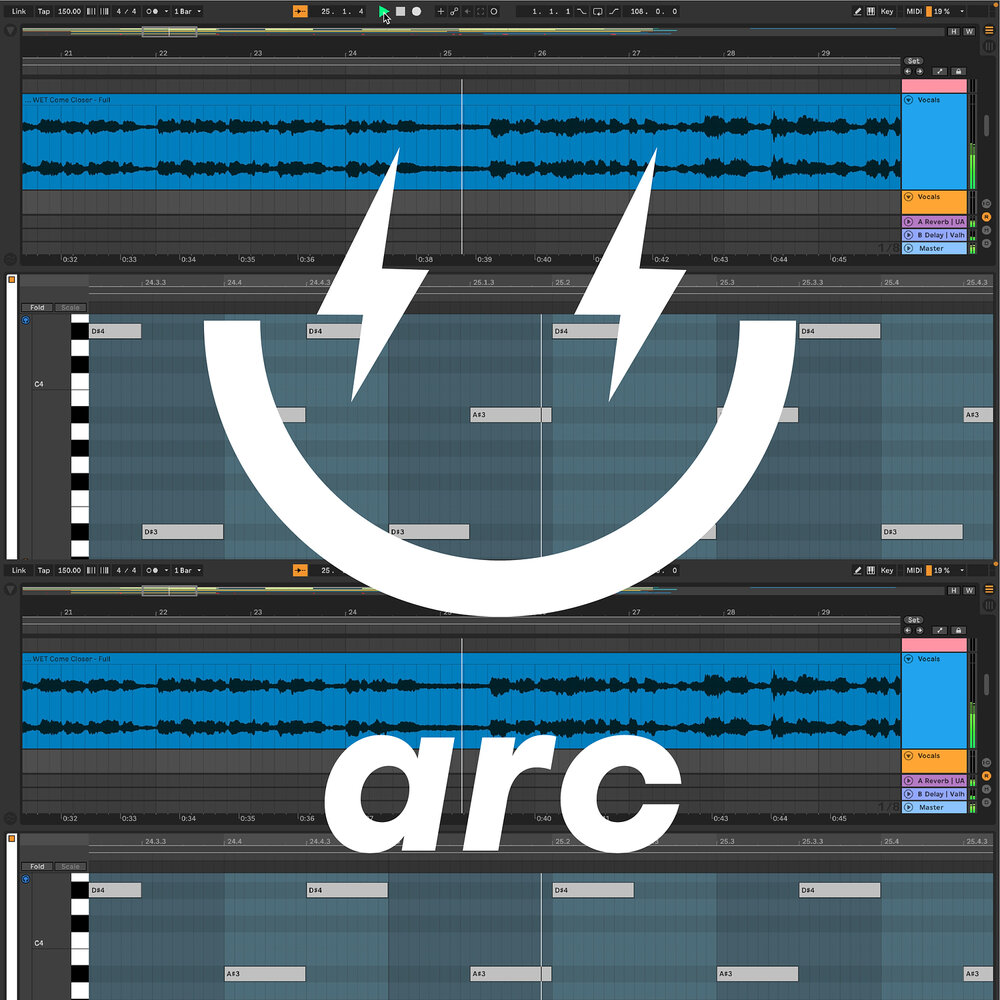Select a D#4 note in the piano roll
Viewport: 1000px width, 1000px height.
(113, 329)
